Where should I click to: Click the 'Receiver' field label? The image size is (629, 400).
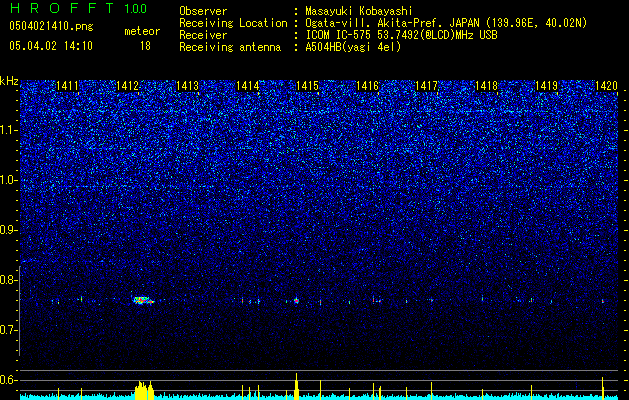click(203, 35)
